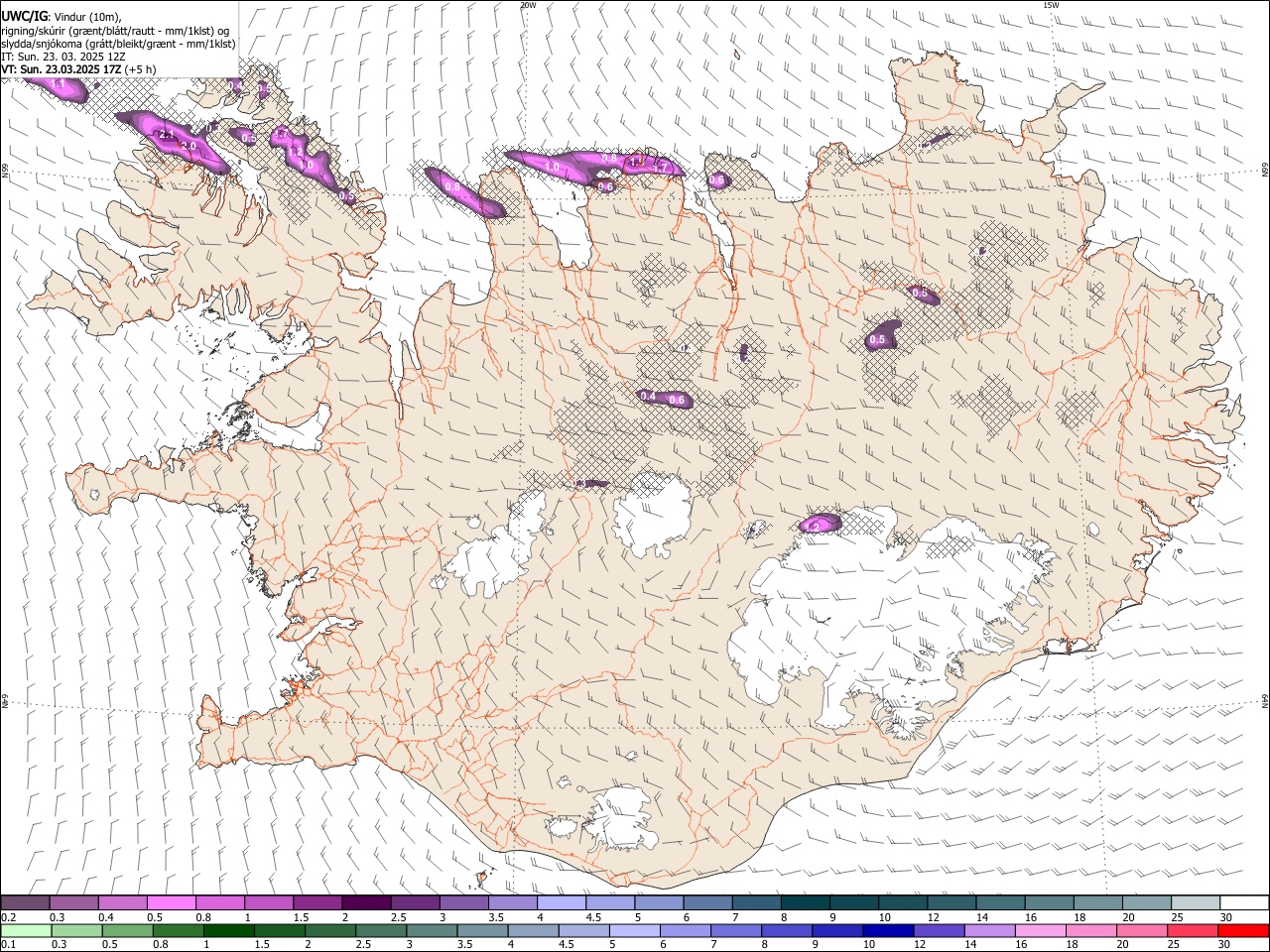Click the darkest purple swatch between 2 and 2.5
The height and width of the screenshot is (952, 1270).
click(x=365, y=903)
